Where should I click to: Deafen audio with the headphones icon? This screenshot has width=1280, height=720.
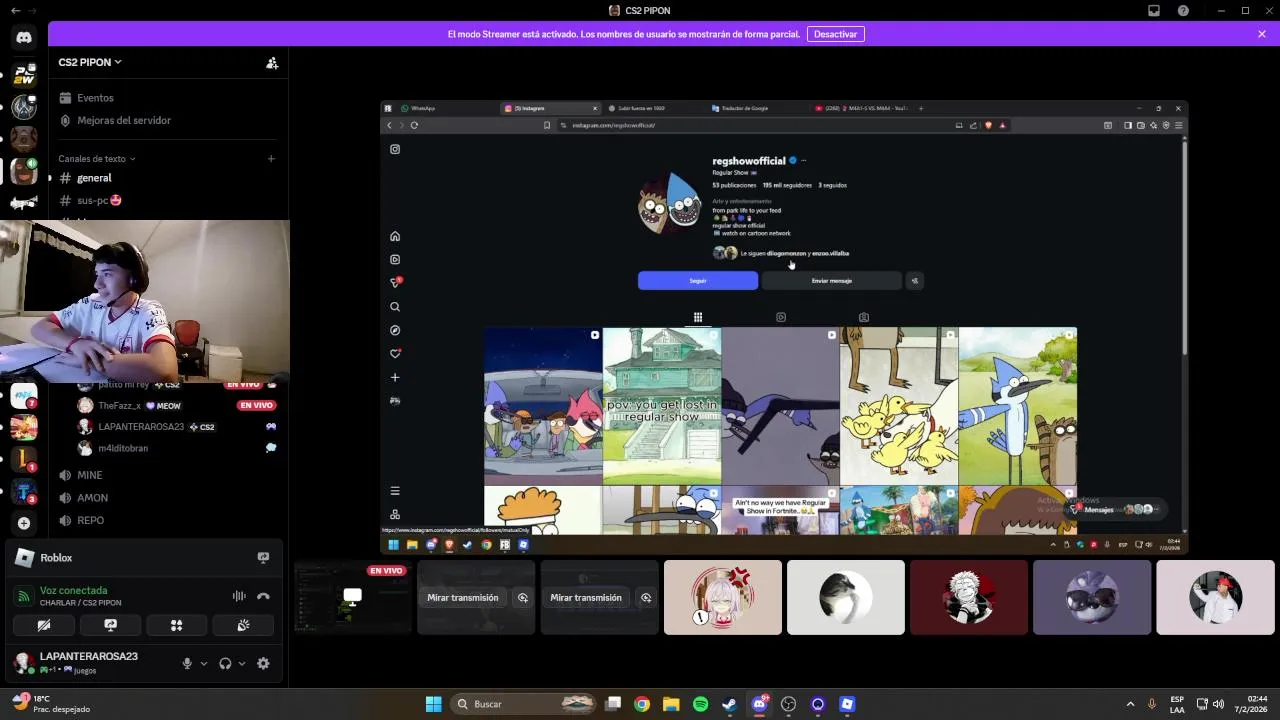(x=225, y=663)
